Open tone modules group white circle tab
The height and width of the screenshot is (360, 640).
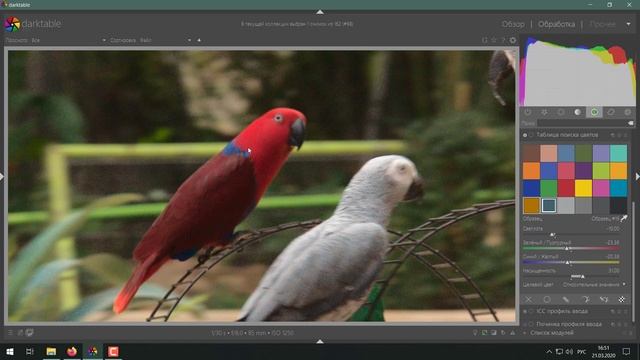578,112
